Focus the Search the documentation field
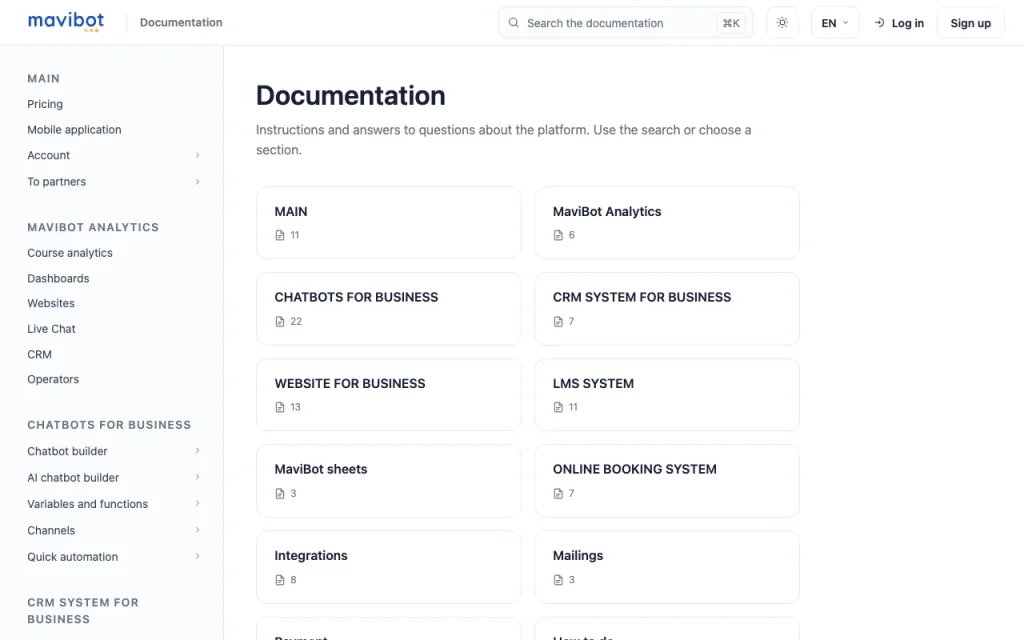1024x640 pixels. pyautogui.click(x=626, y=23)
